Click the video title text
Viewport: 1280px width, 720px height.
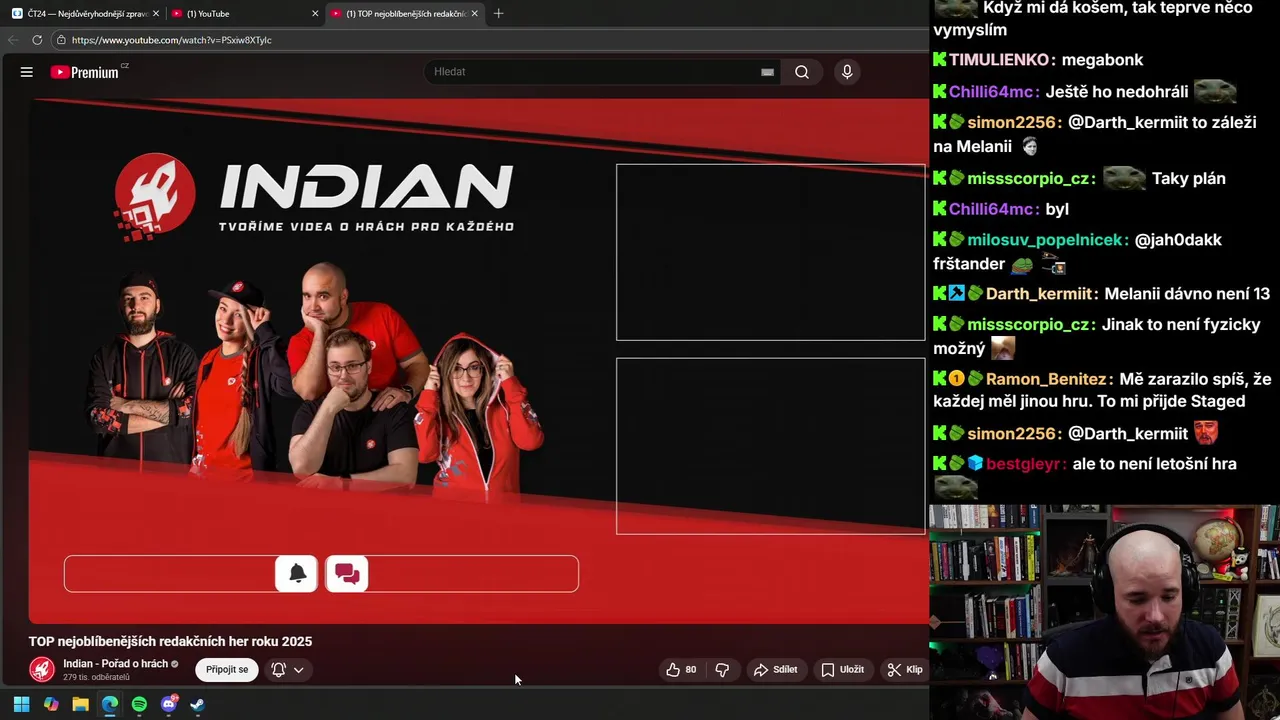(x=170, y=642)
